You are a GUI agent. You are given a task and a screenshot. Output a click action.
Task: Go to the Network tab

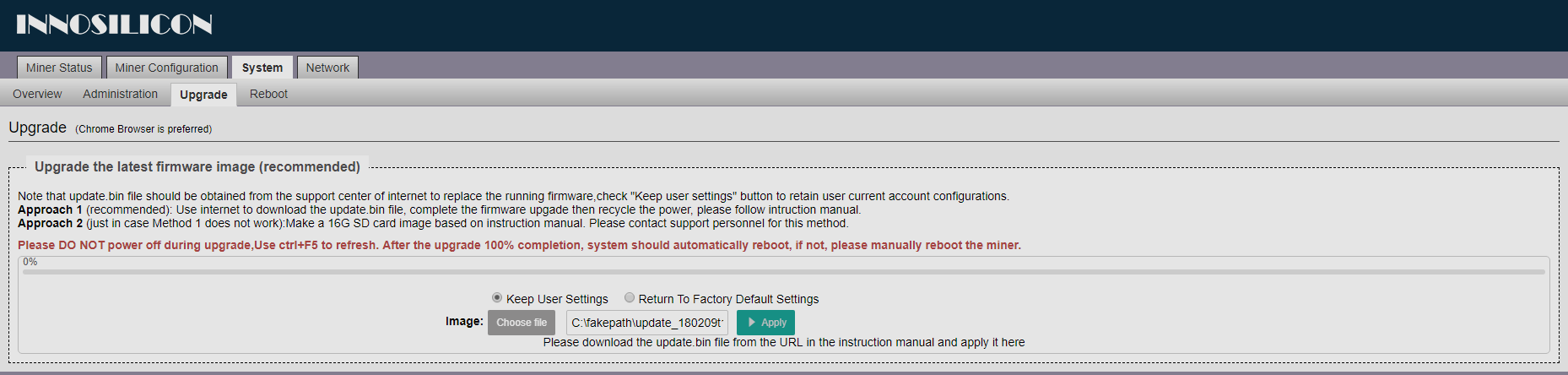[327, 68]
